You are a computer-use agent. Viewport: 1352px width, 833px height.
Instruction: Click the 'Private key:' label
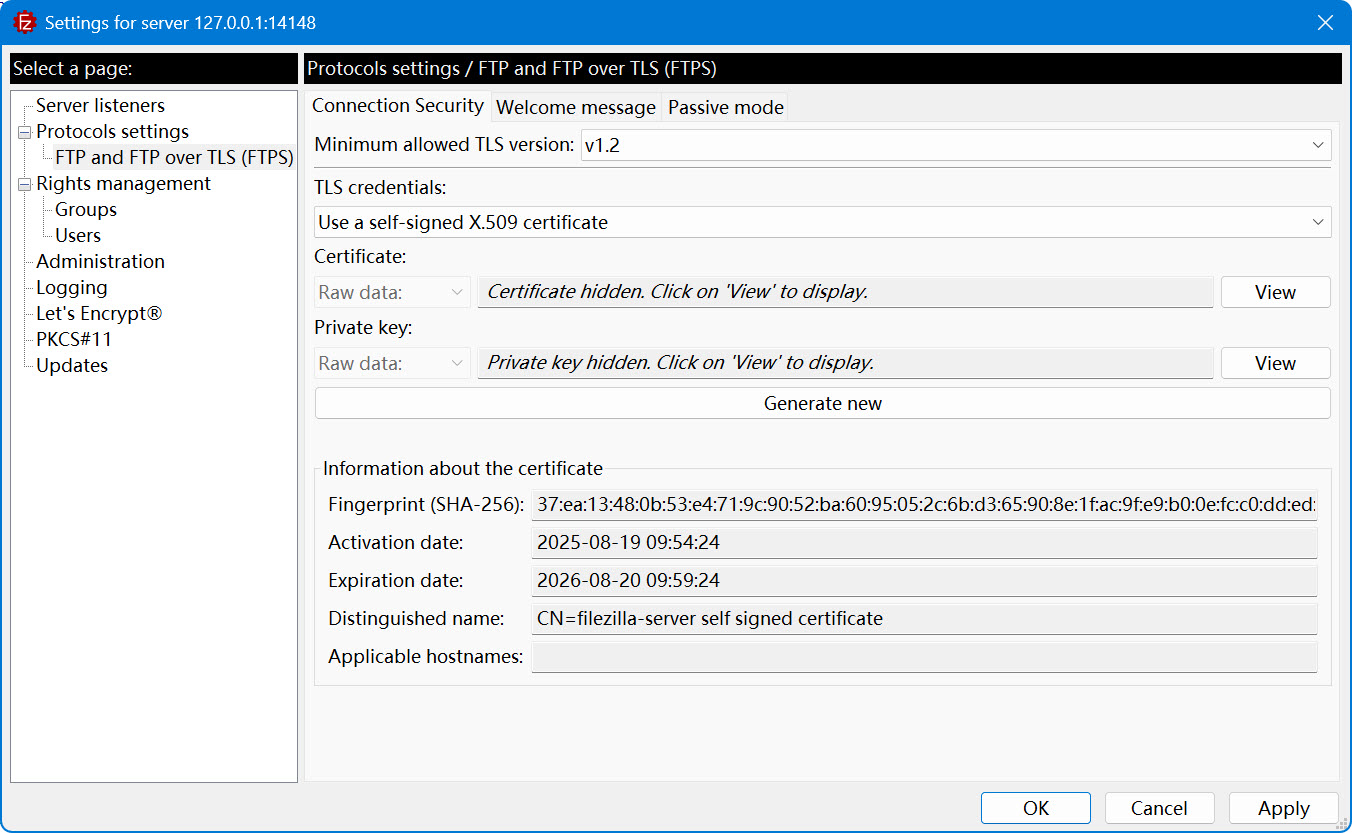click(x=363, y=327)
